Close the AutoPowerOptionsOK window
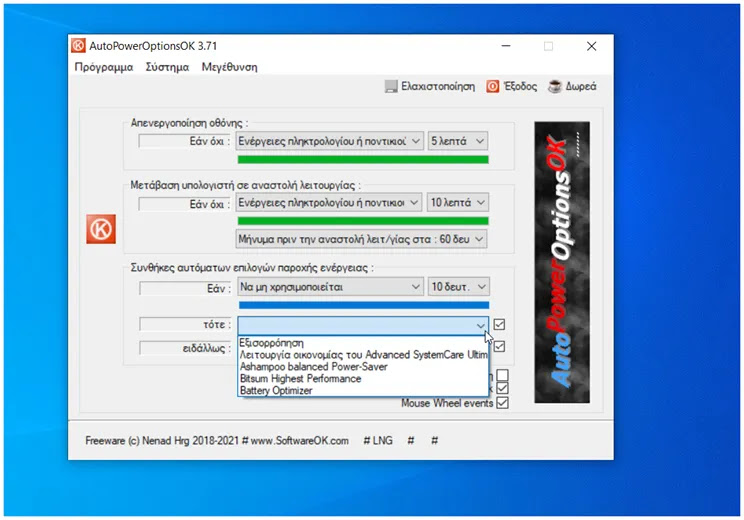744x520 pixels. click(591, 46)
